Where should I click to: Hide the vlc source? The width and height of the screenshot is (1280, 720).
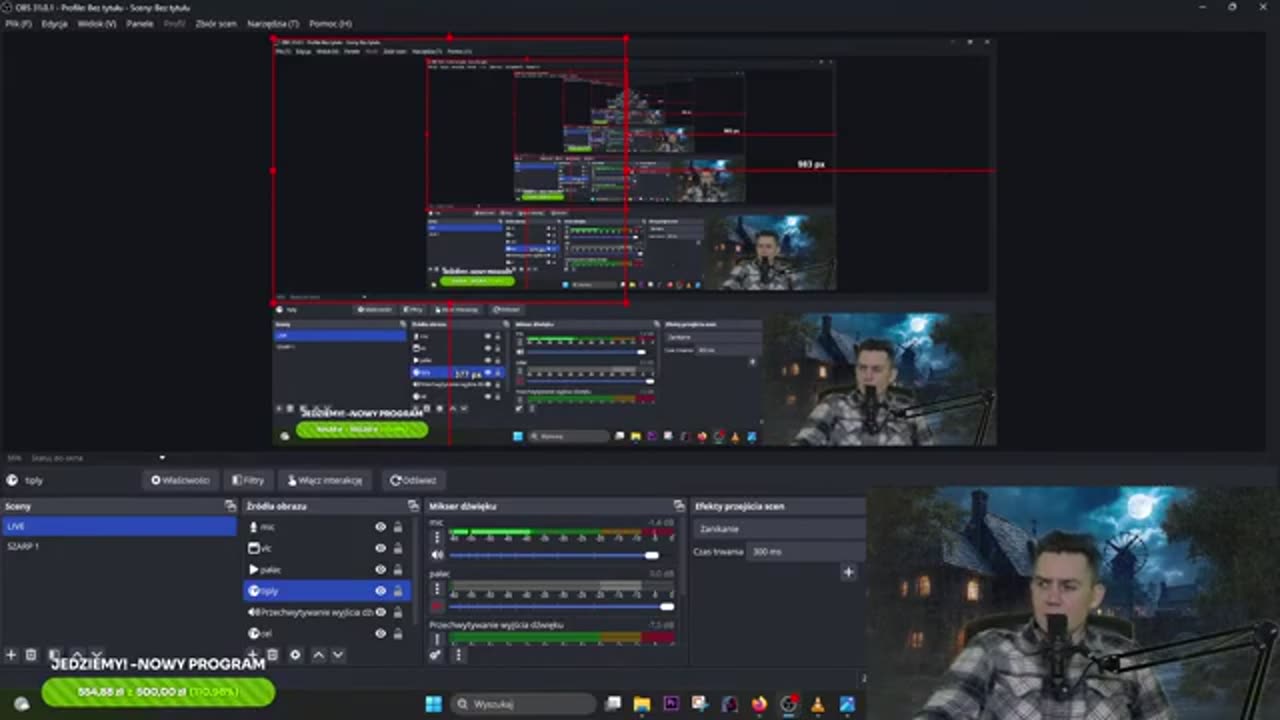pyautogui.click(x=380, y=548)
